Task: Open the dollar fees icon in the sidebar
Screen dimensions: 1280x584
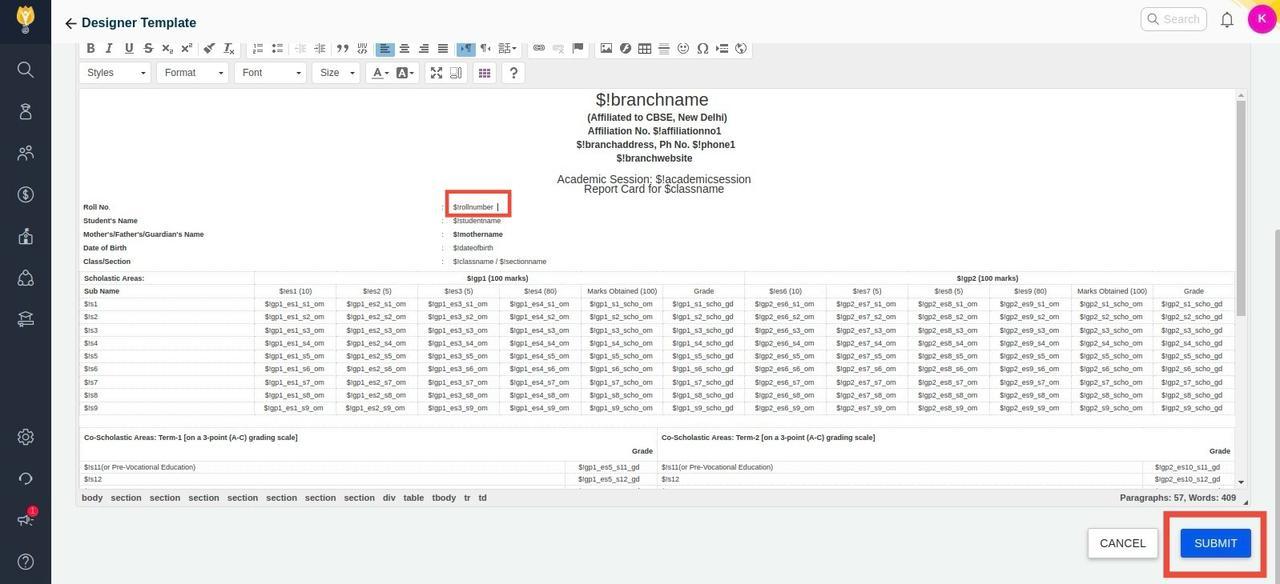Action: click(x=25, y=194)
